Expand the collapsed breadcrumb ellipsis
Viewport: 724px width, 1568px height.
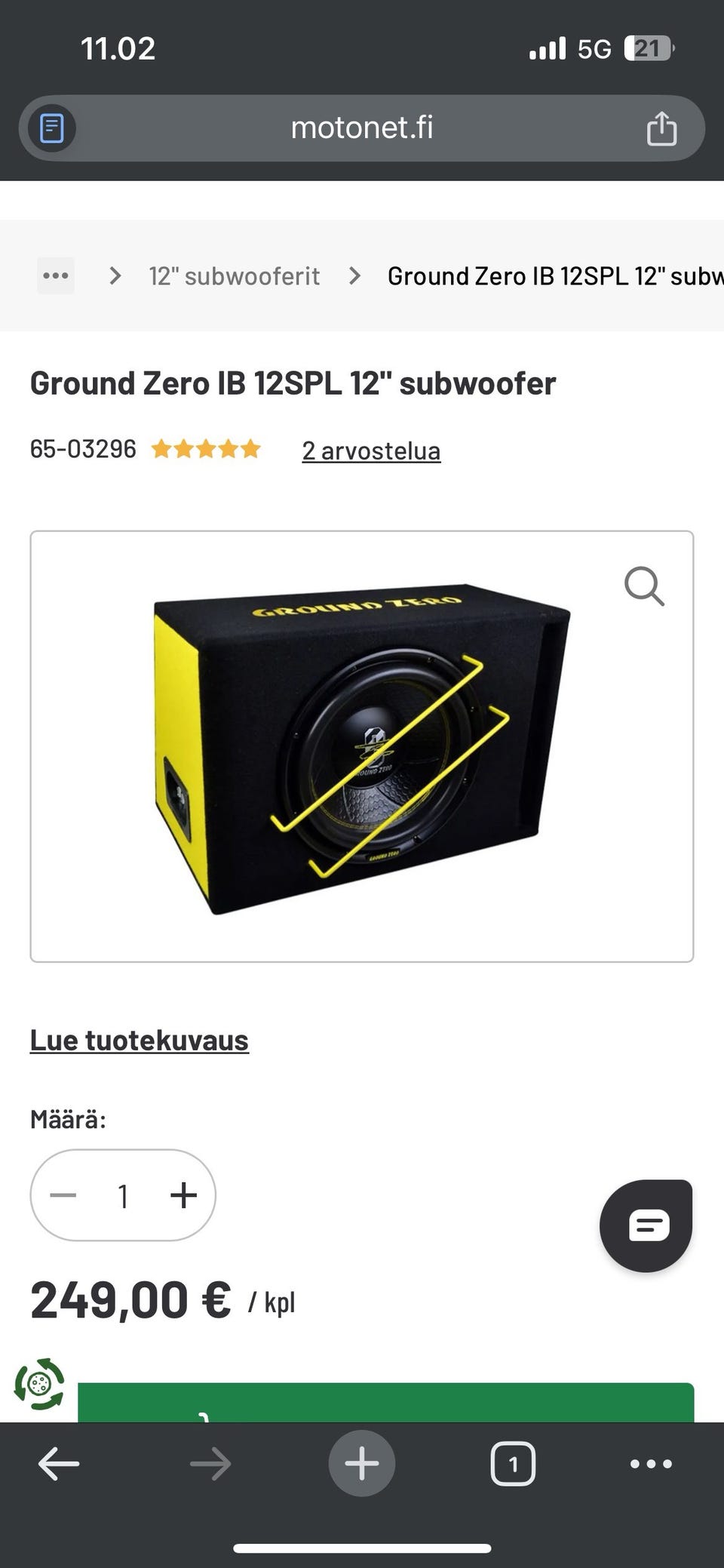(56, 275)
